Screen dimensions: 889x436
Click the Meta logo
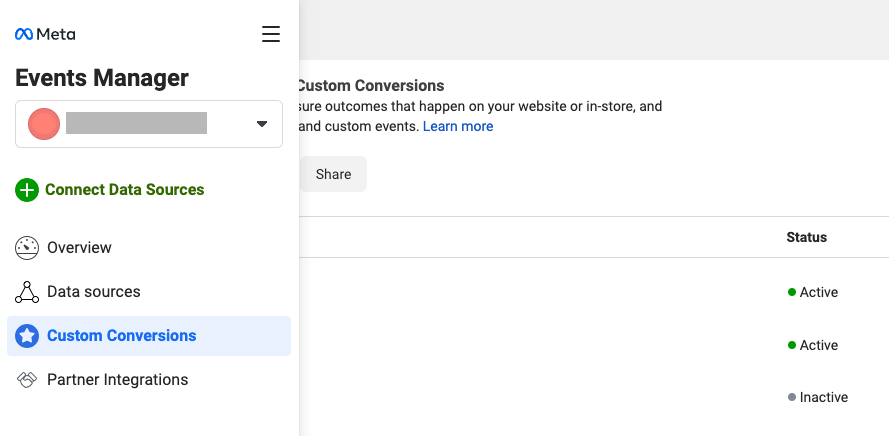tap(45, 34)
